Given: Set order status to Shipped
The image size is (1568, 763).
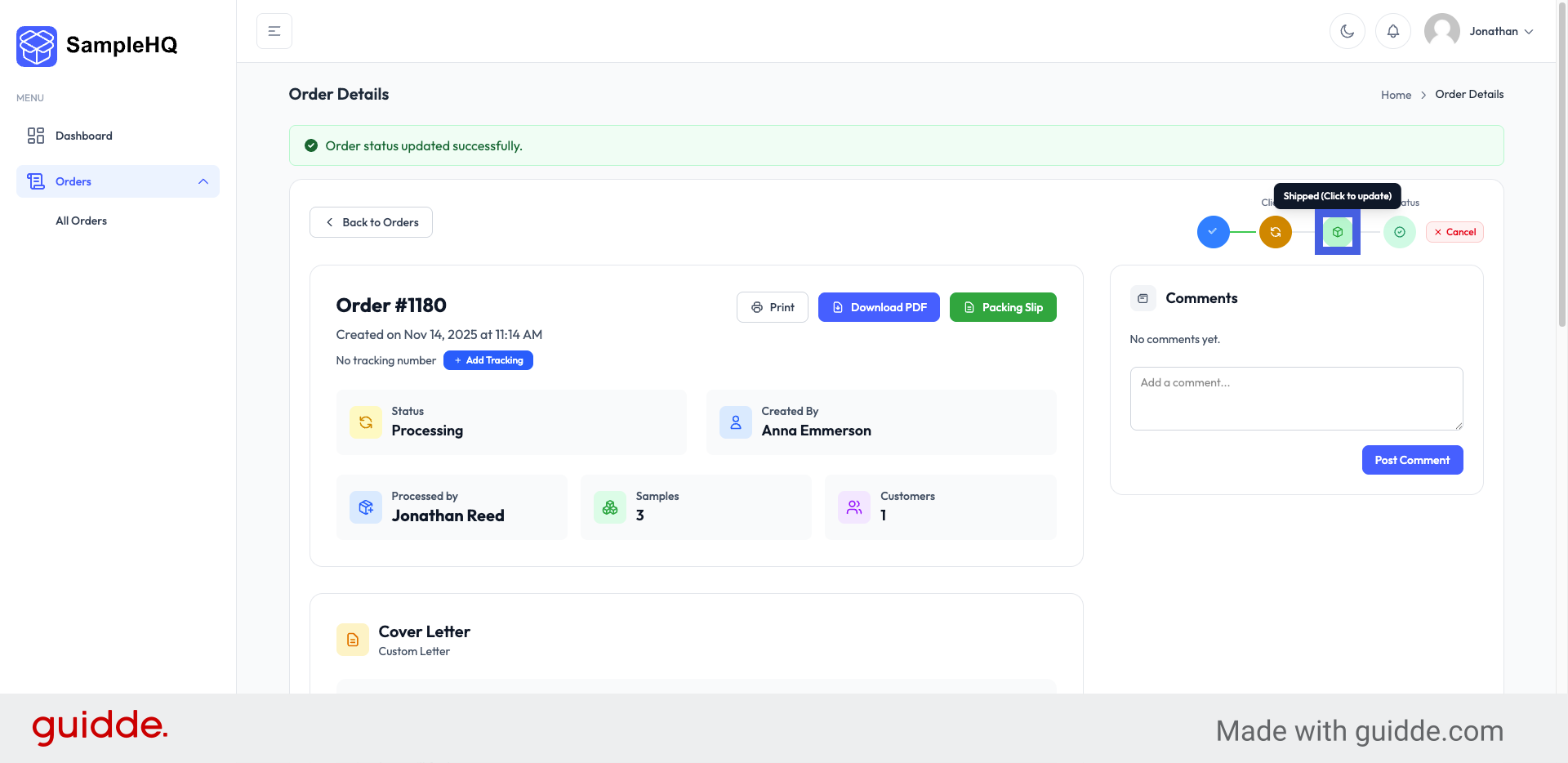Looking at the screenshot, I should 1338,232.
